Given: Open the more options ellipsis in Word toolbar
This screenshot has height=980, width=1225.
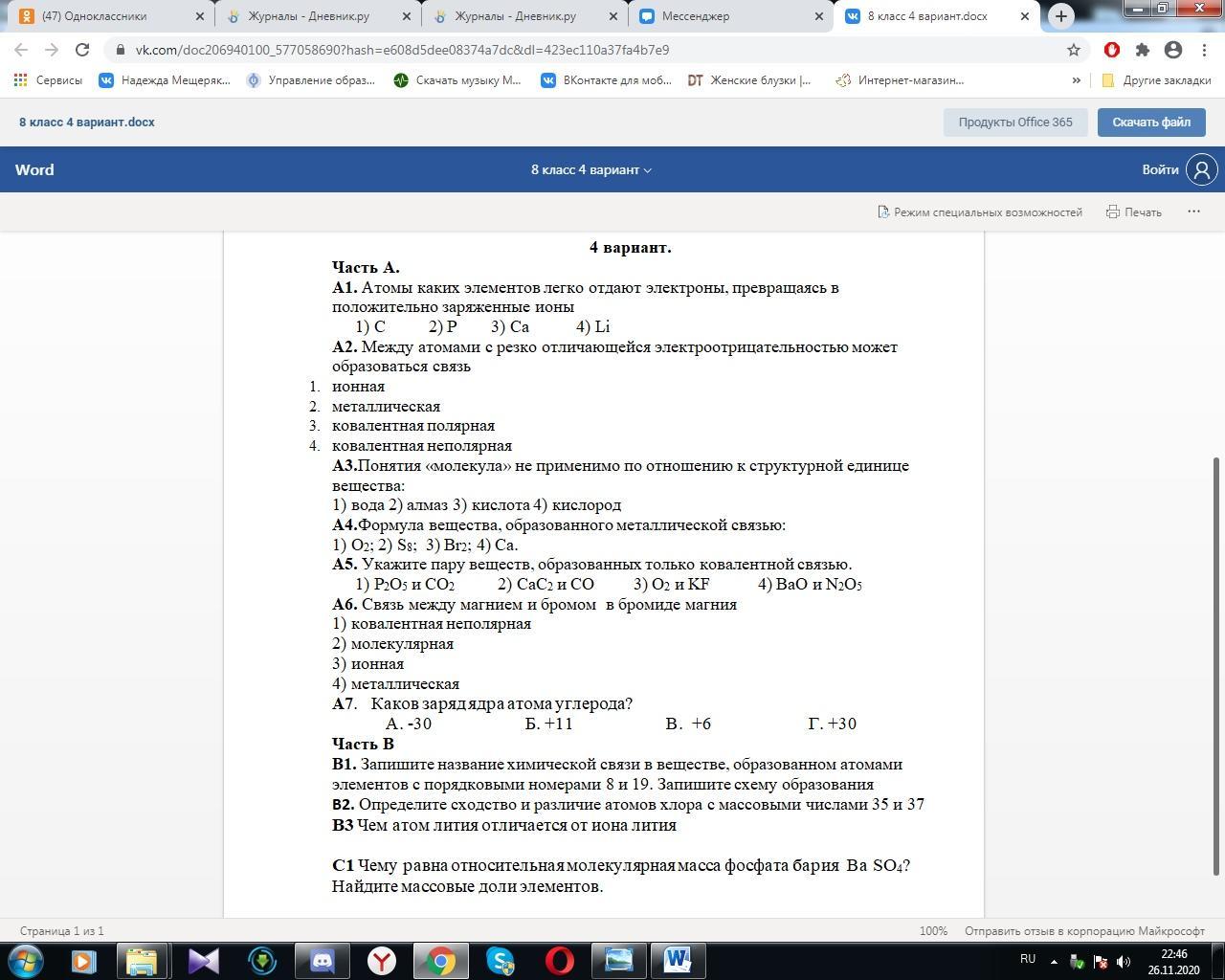Looking at the screenshot, I should pyautogui.click(x=1193, y=212).
